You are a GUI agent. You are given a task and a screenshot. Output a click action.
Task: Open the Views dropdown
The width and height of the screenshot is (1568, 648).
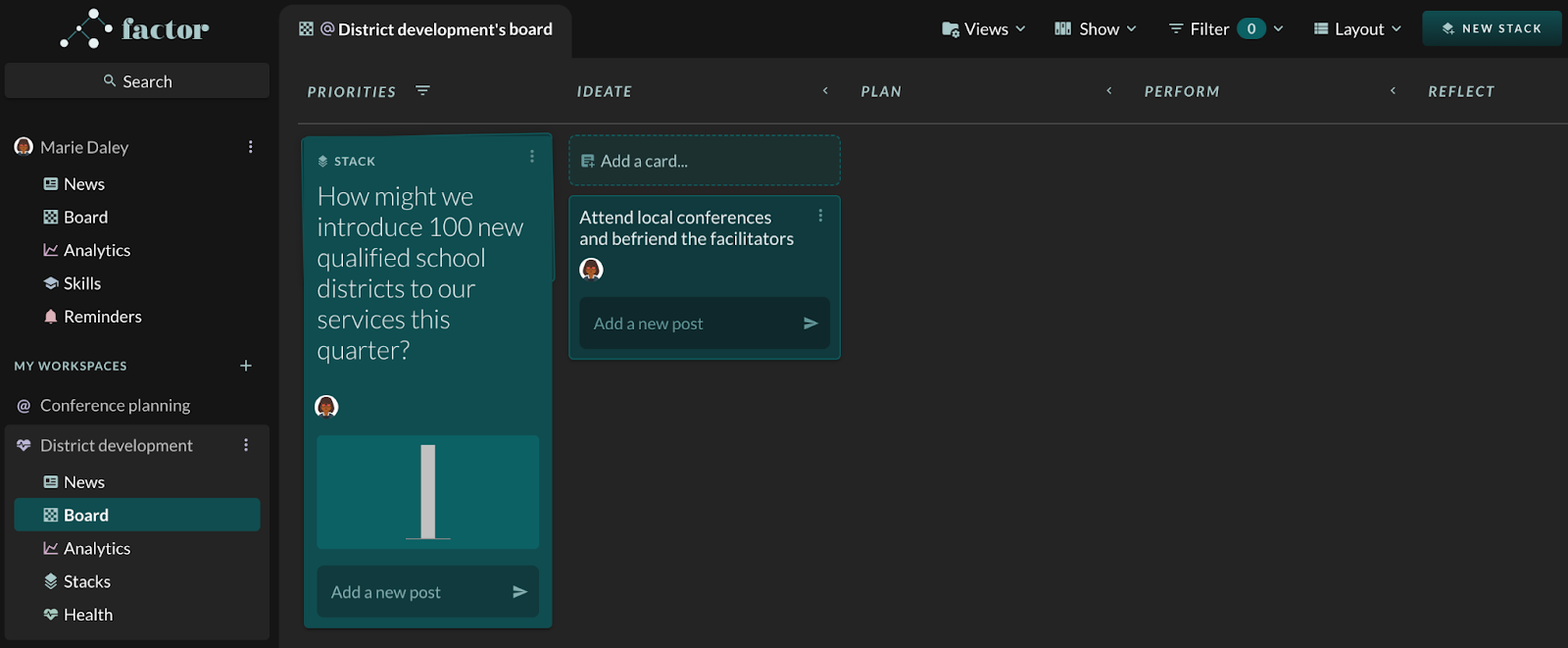[x=984, y=29]
